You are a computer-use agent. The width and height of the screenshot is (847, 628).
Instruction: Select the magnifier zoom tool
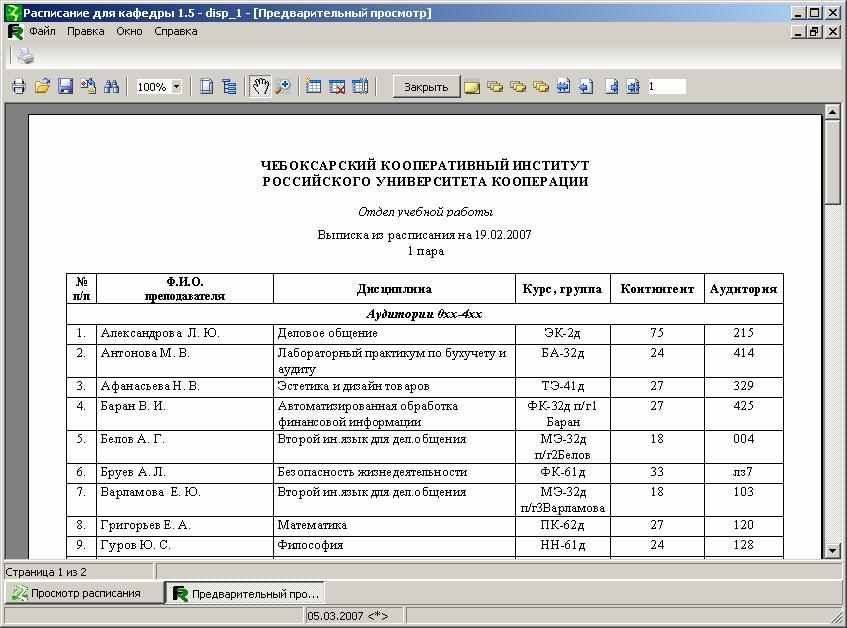click(283, 87)
